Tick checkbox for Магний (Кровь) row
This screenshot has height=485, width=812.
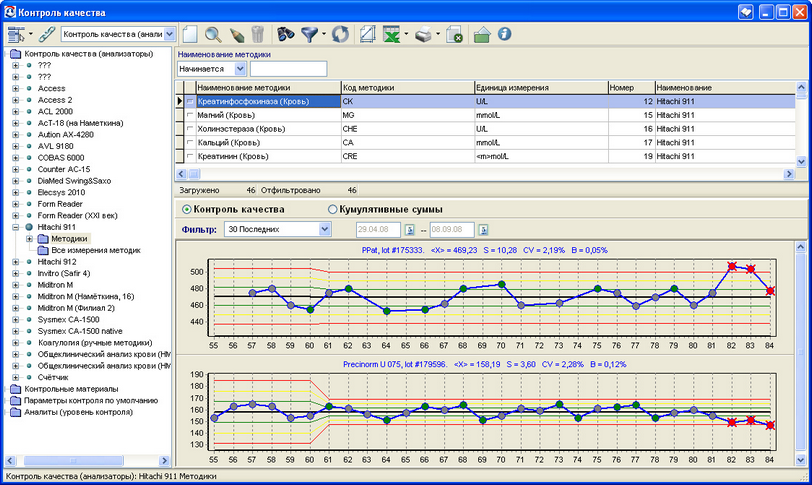[190, 115]
